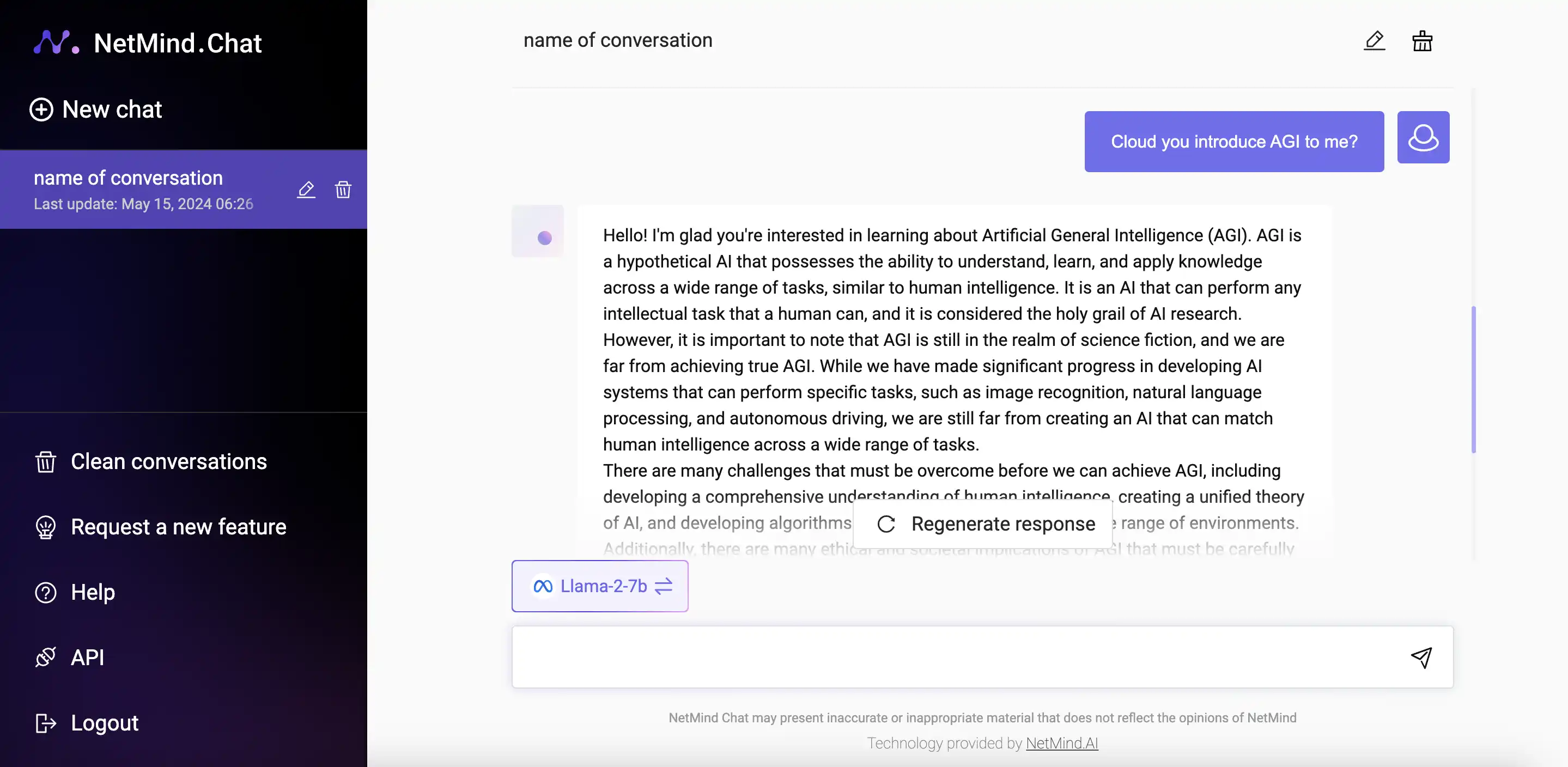Click the send message arrow icon

click(1421, 657)
